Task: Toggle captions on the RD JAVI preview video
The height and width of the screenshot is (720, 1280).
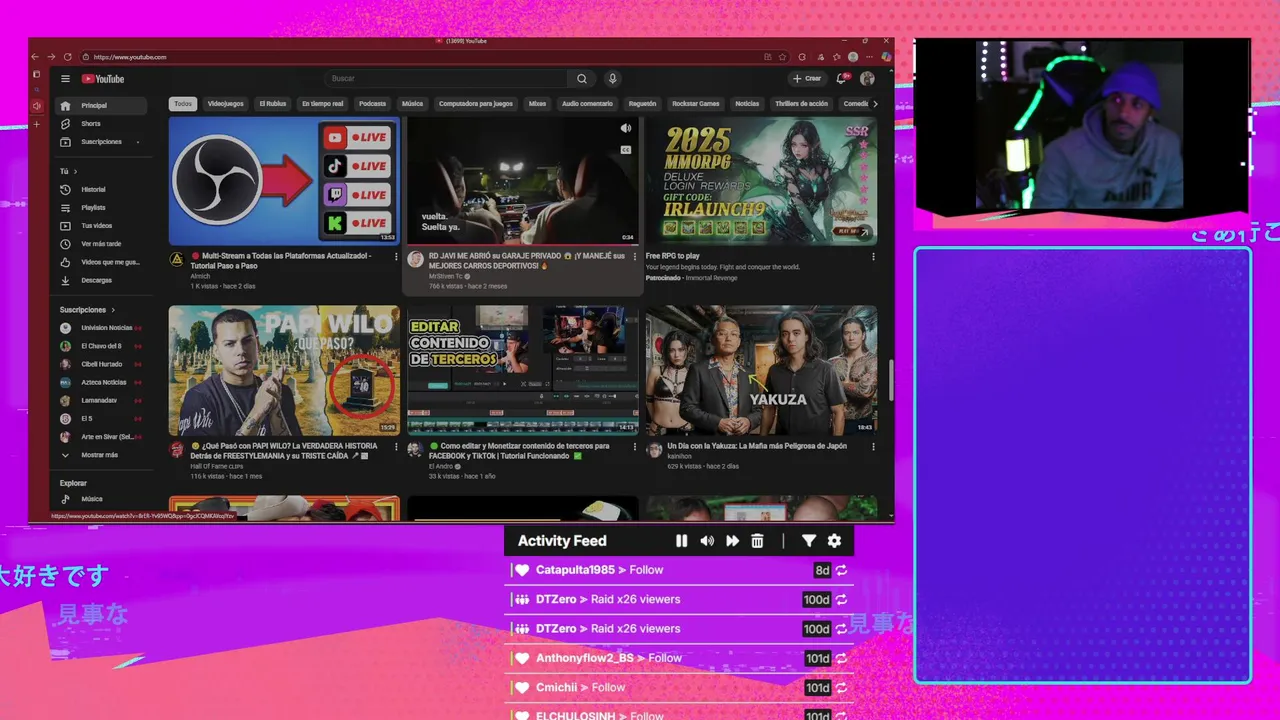Action: click(x=626, y=150)
